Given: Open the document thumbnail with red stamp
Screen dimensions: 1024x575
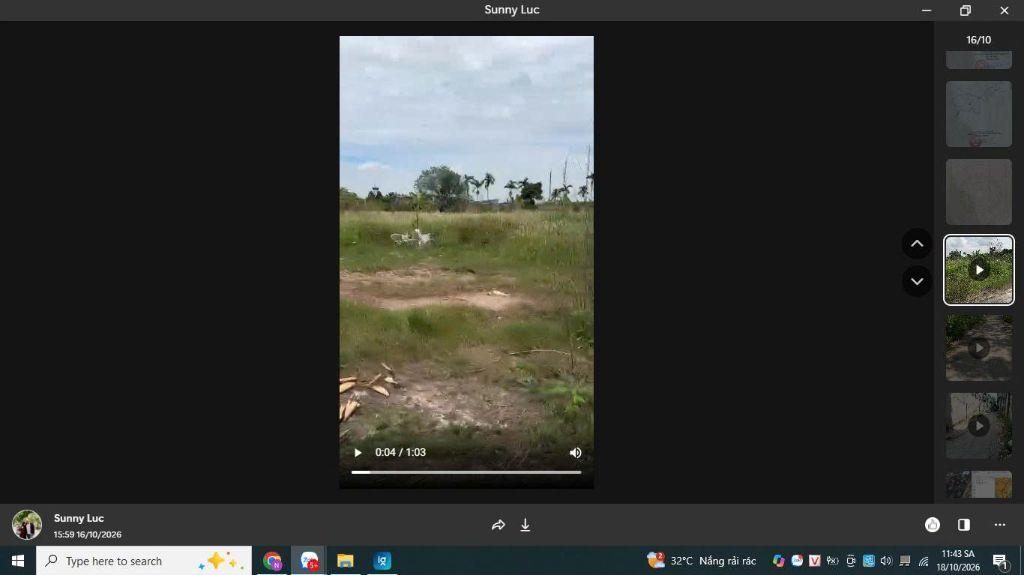Looking at the screenshot, I should click(x=978, y=114).
